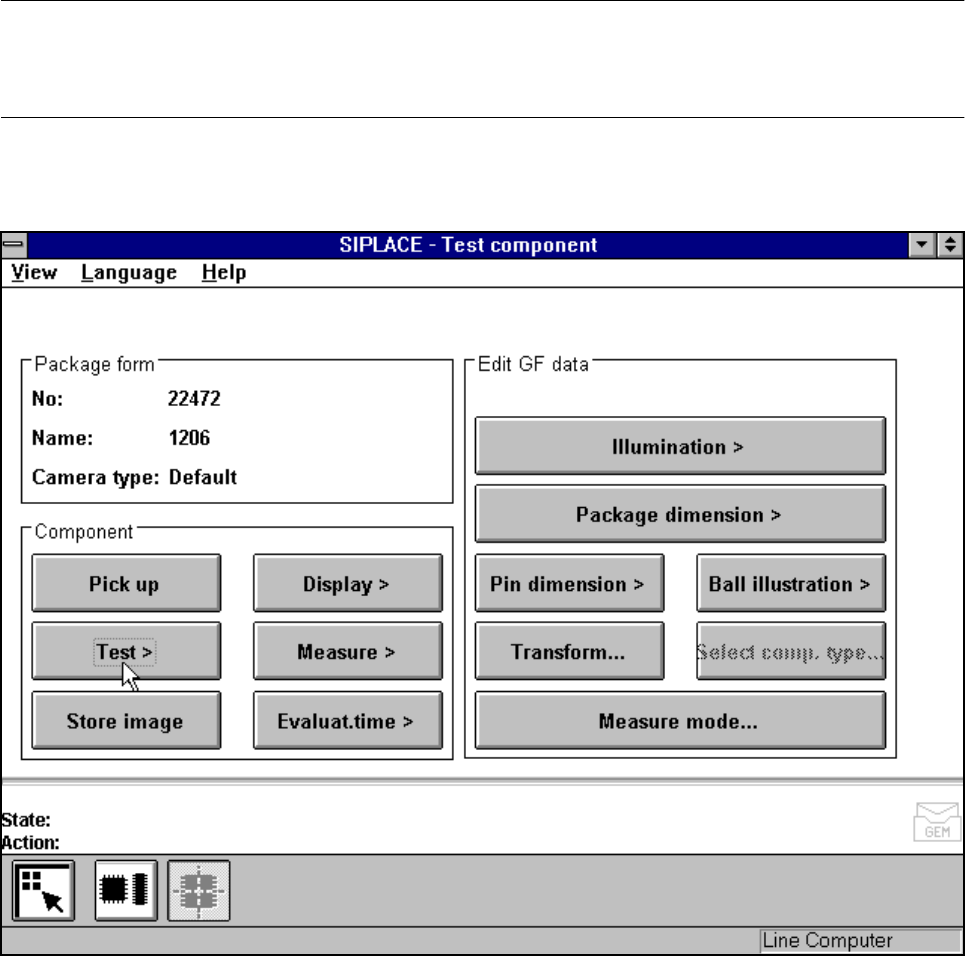Open Package dimension settings
Screen dimensions: 965x956
coord(680,514)
